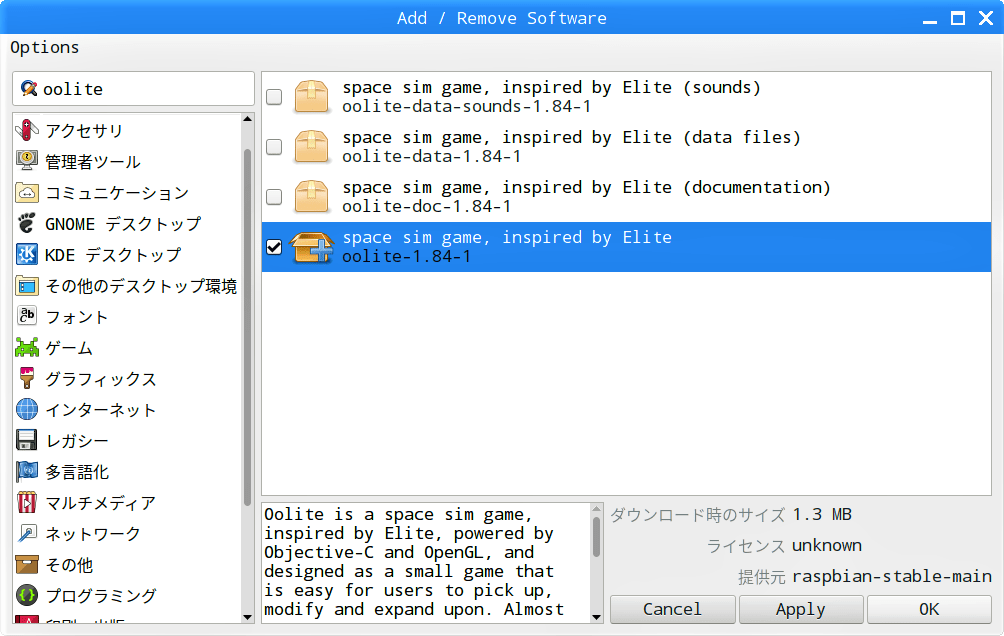Click the category list scrollbar thumb
This screenshot has height=636, width=1004.
tap(248, 327)
